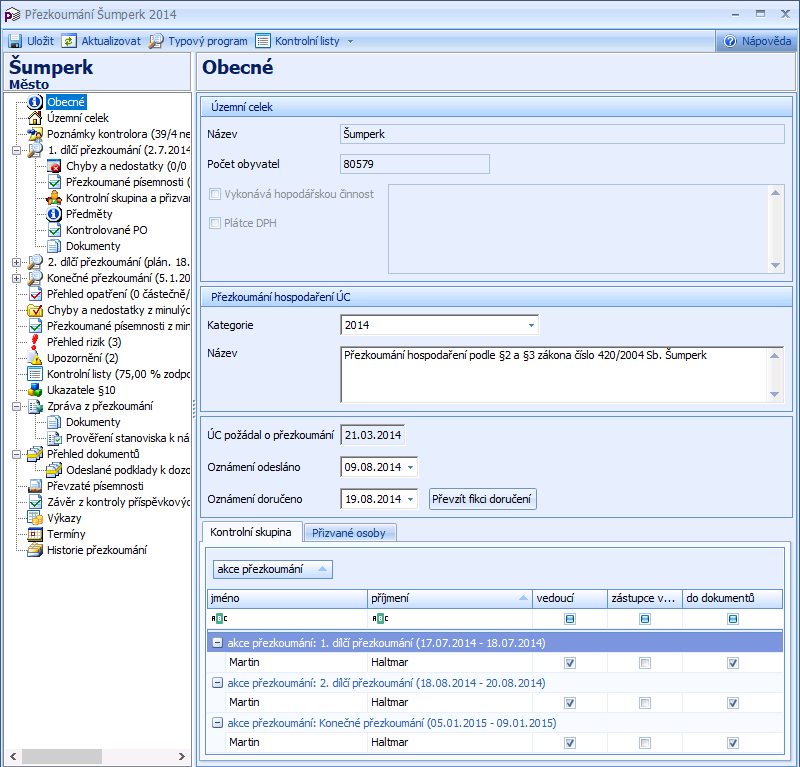
Task: Toggle vedoucí checkbox for 1. dílčí přezkoumání row
Action: (570, 663)
